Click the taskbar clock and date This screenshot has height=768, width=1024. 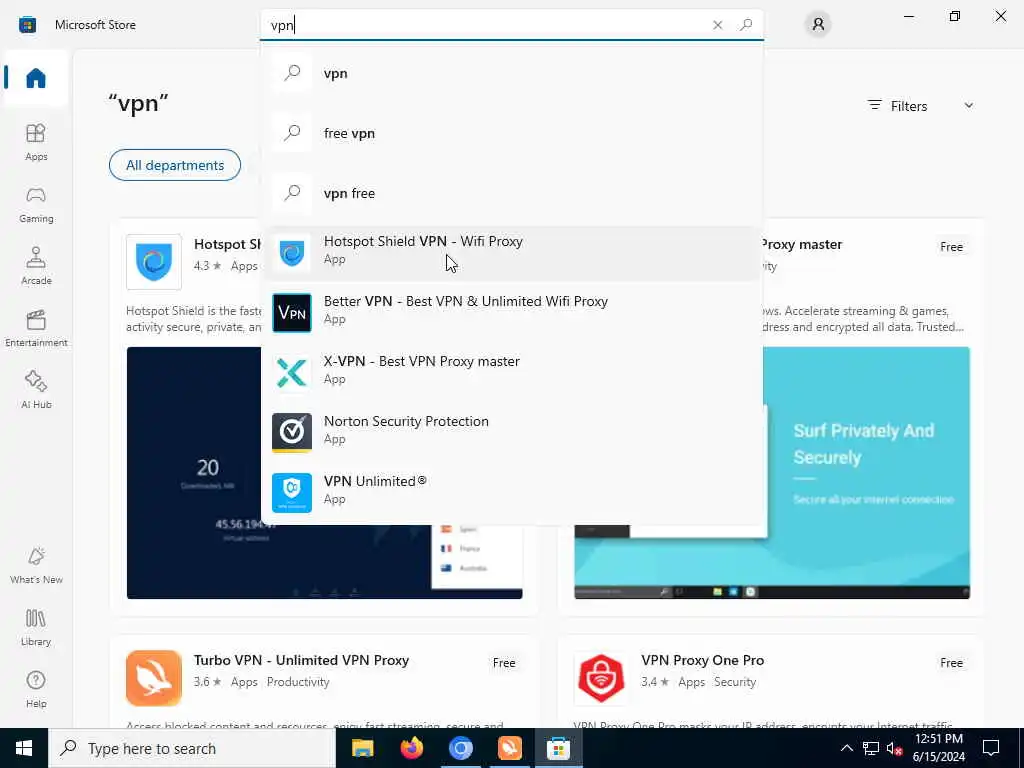[x=938, y=748]
